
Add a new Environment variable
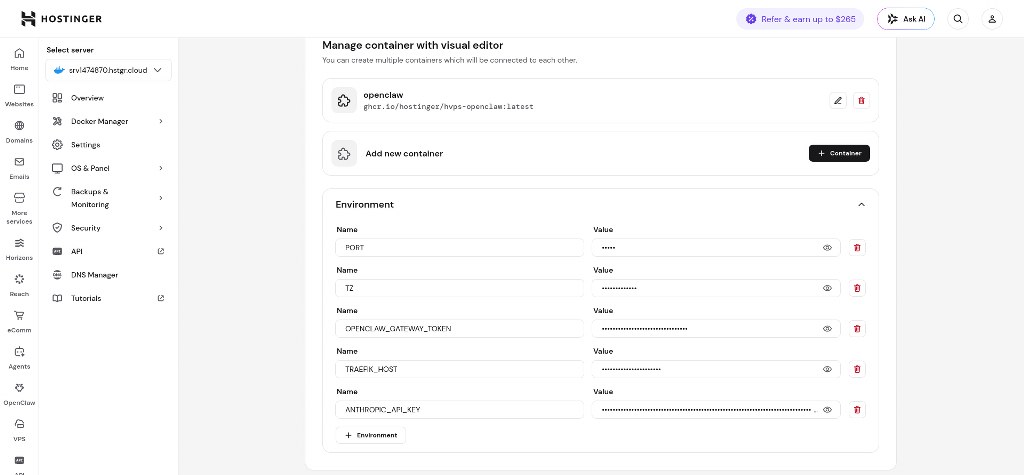tap(371, 435)
